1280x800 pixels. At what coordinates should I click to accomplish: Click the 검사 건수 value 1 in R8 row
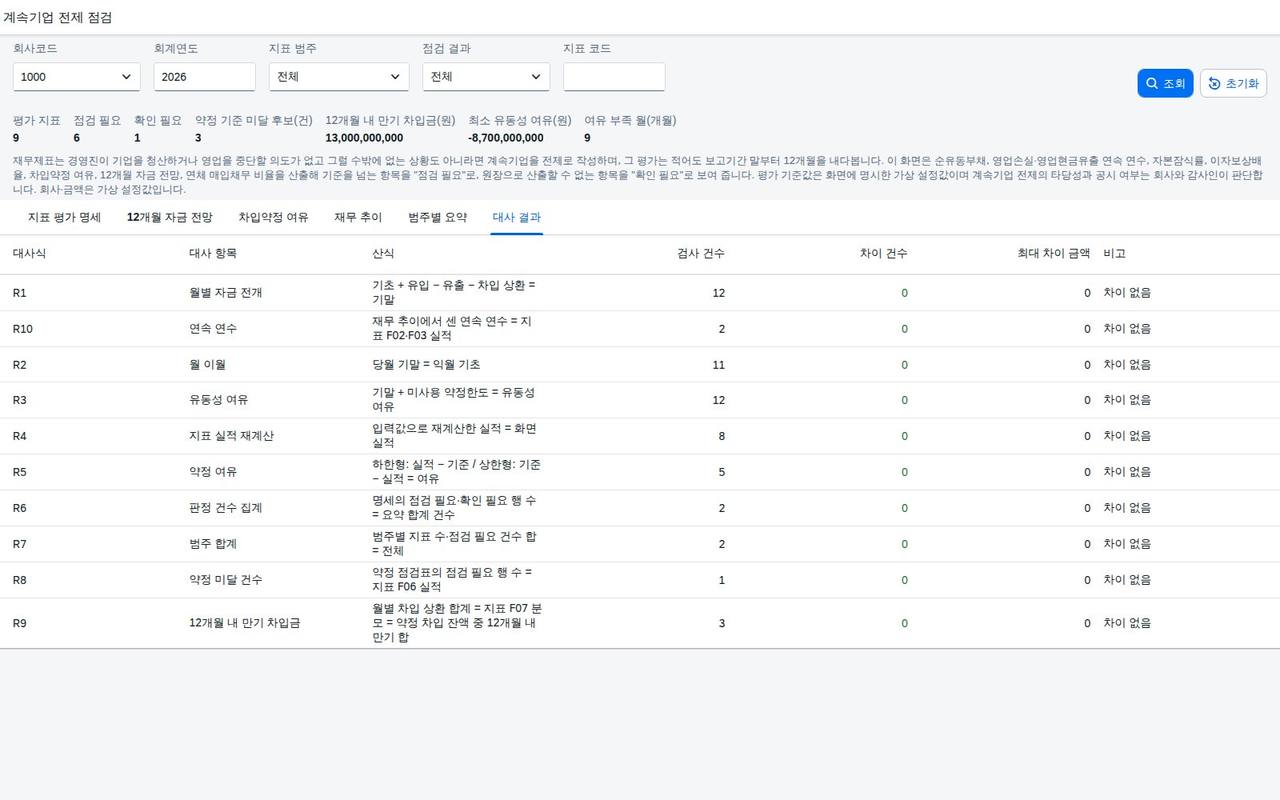[722, 580]
